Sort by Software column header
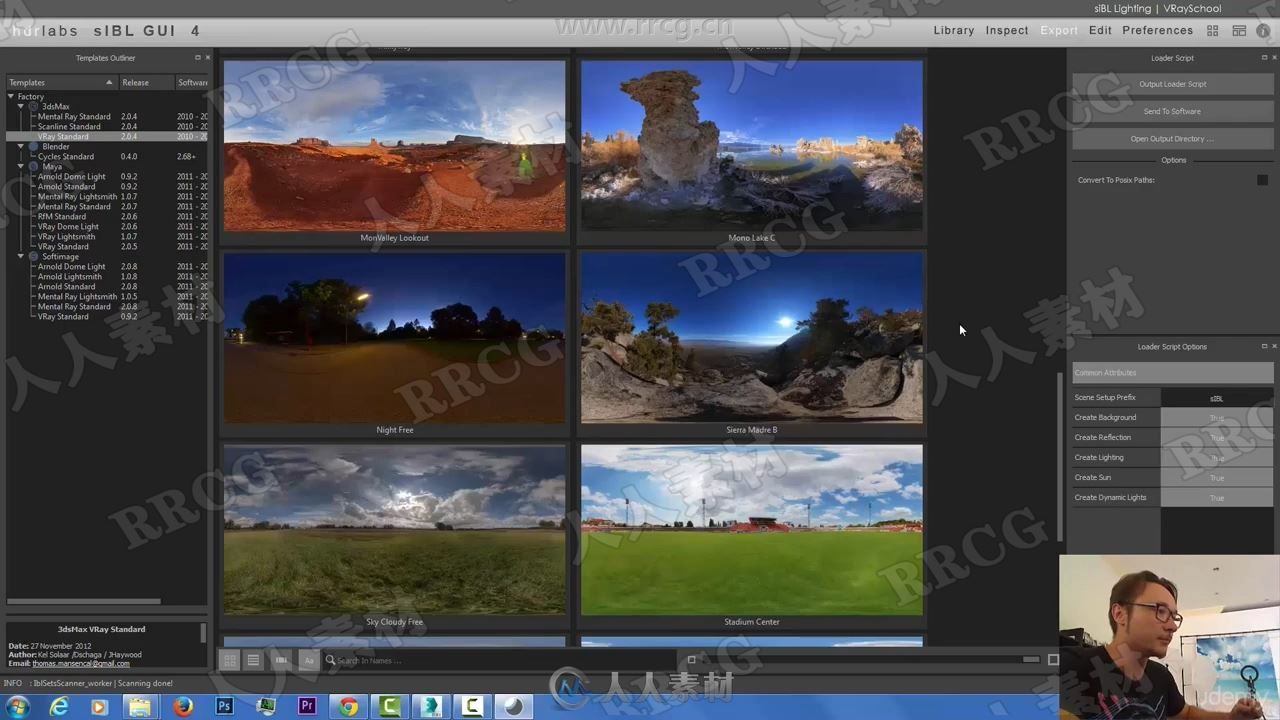This screenshot has width=1280, height=720. [x=192, y=82]
